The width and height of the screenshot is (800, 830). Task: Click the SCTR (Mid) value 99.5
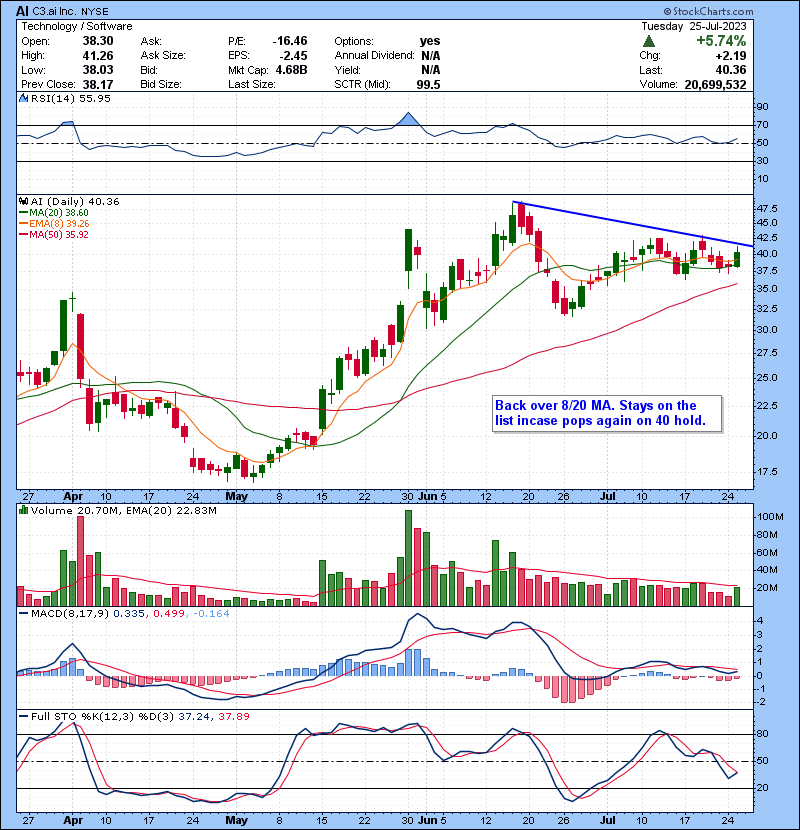(x=428, y=84)
